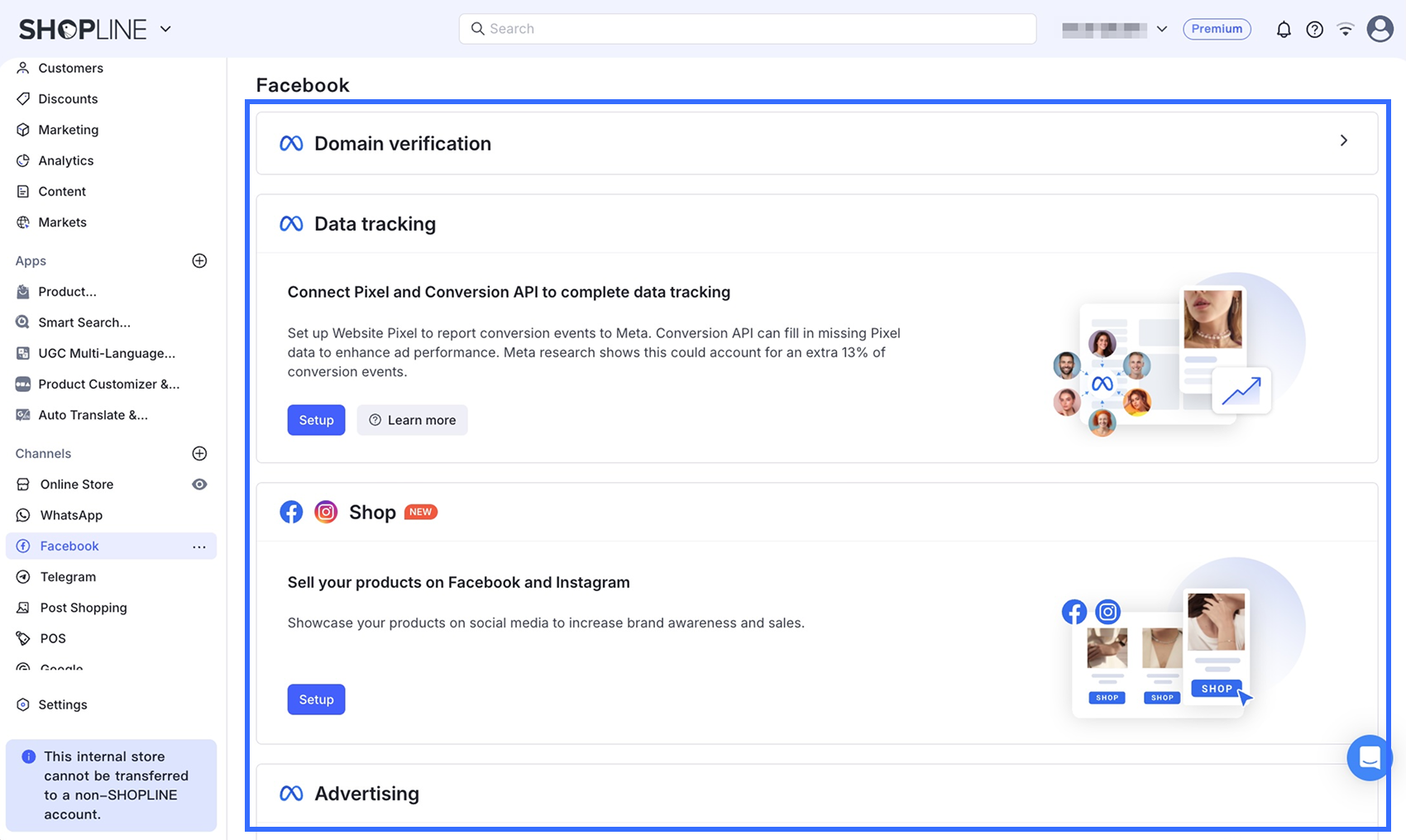Open Online Store channel
The height and width of the screenshot is (840, 1406).
click(x=77, y=484)
